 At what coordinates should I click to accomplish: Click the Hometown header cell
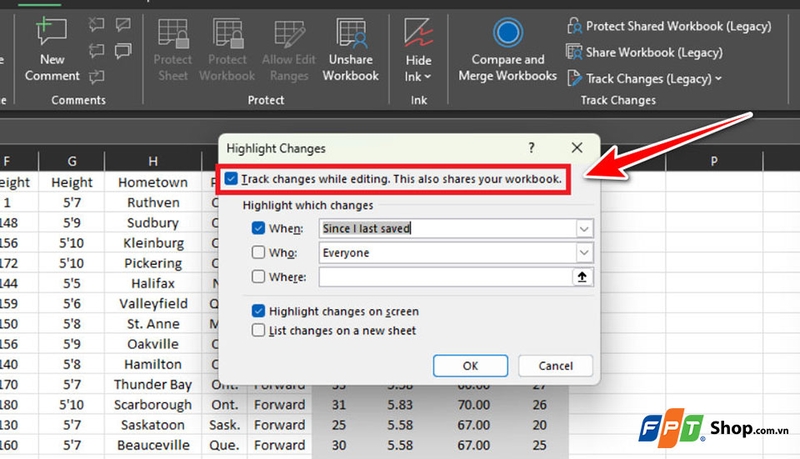click(153, 182)
